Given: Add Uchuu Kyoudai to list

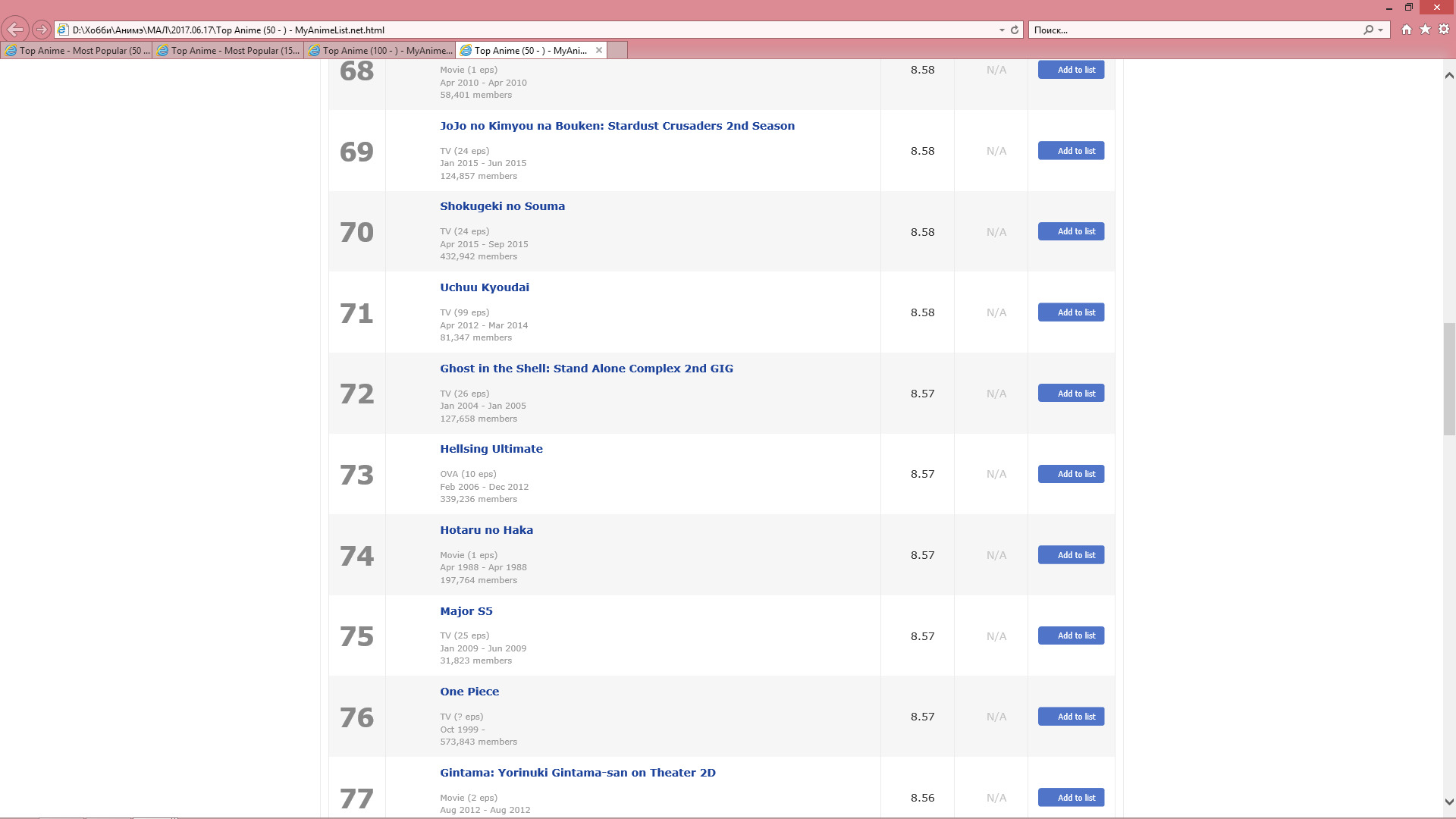Looking at the screenshot, I should 1071,312.
